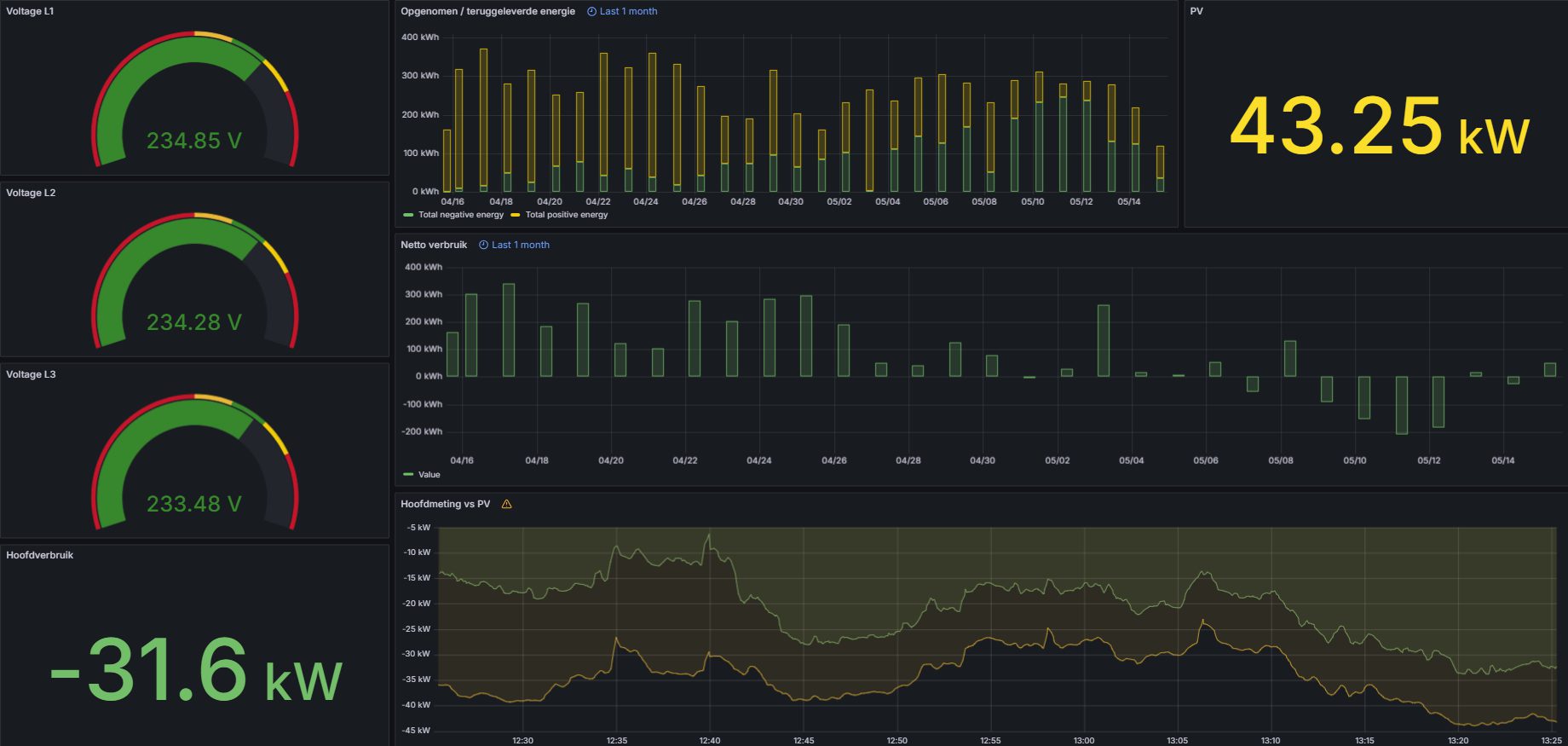This screenshot has height=746, width=1568.
Task: Toggle the Total negative energy legend label
Action: [x=461, y=215]
